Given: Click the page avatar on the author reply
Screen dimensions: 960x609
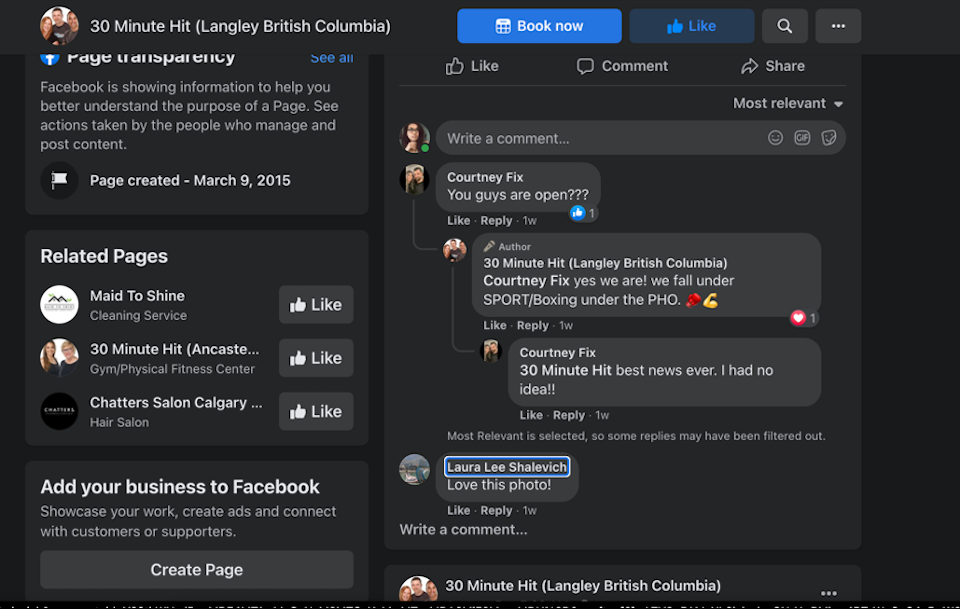Looking at the screenshot, I should pos(455,250).
